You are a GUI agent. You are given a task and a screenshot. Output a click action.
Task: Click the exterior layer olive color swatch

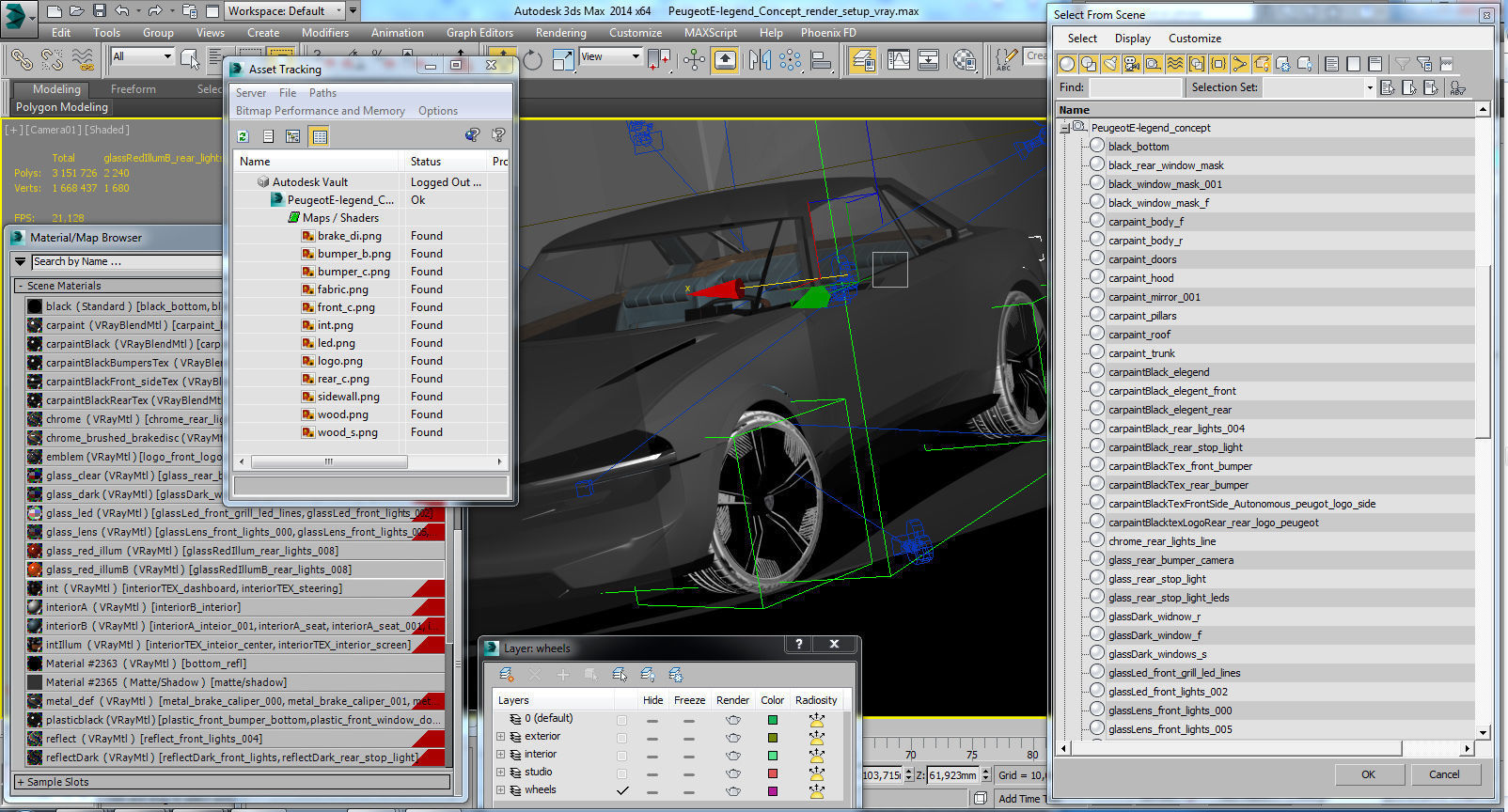pyautogui.click(x=773, y=738)
